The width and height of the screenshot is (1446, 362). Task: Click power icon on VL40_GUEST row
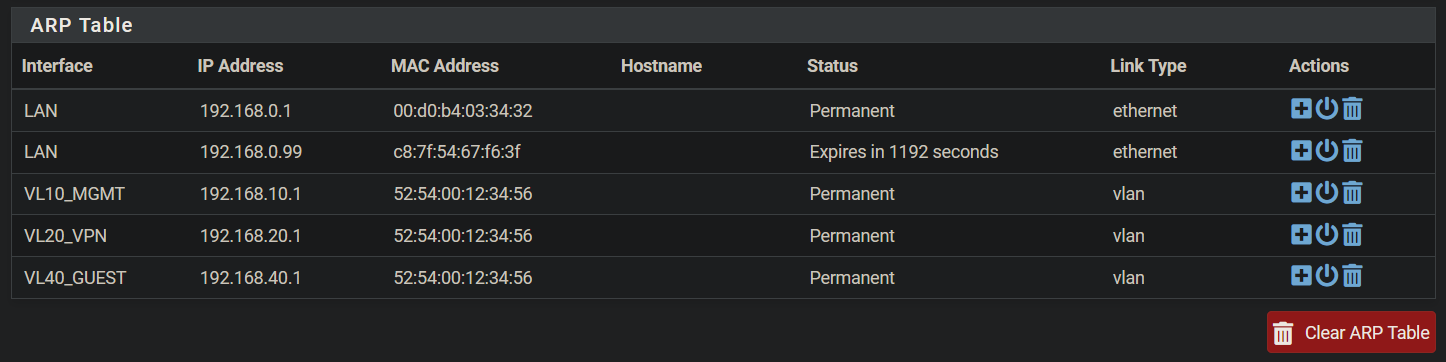pyautogui.click(x=1326, y=276)
